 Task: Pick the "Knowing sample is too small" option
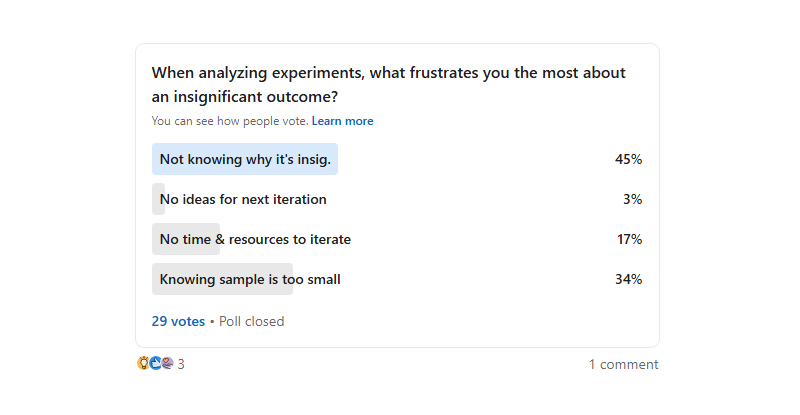pyautogui.click(x=250, y=279)
